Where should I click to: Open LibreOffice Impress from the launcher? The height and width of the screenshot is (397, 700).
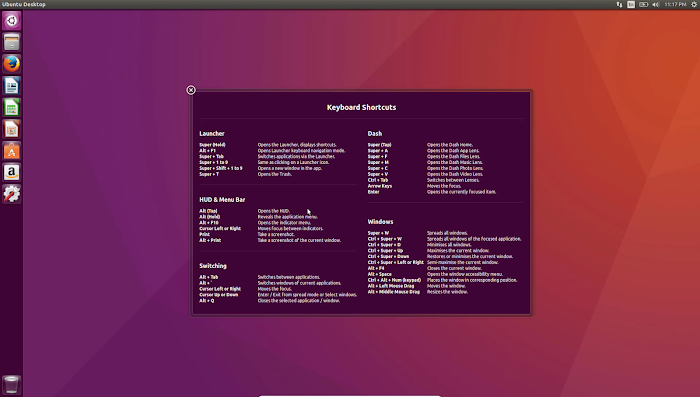click(12, 130)
